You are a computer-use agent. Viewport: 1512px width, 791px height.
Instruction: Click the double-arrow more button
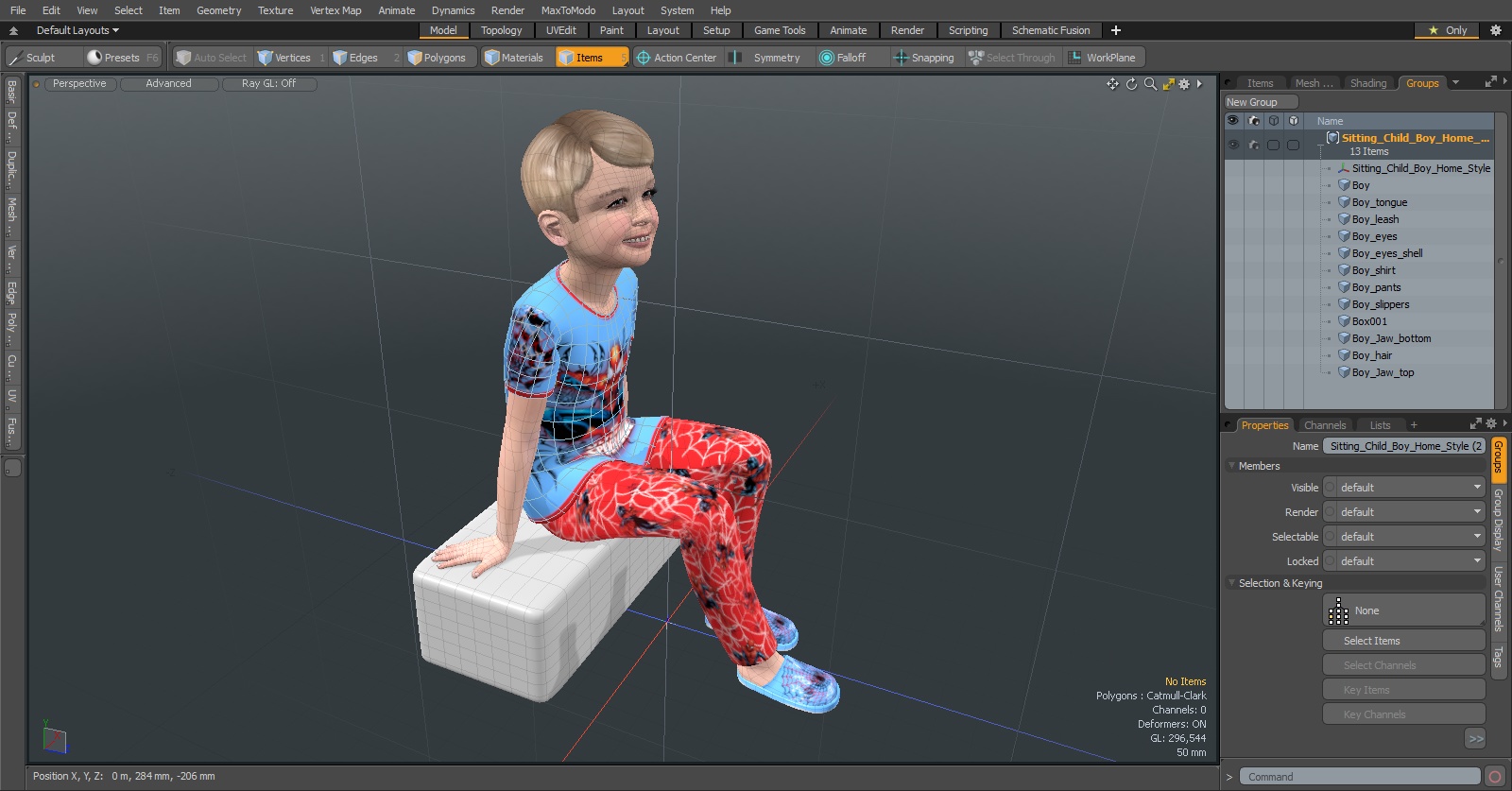pyautogui.click(x=1475, y=739)
